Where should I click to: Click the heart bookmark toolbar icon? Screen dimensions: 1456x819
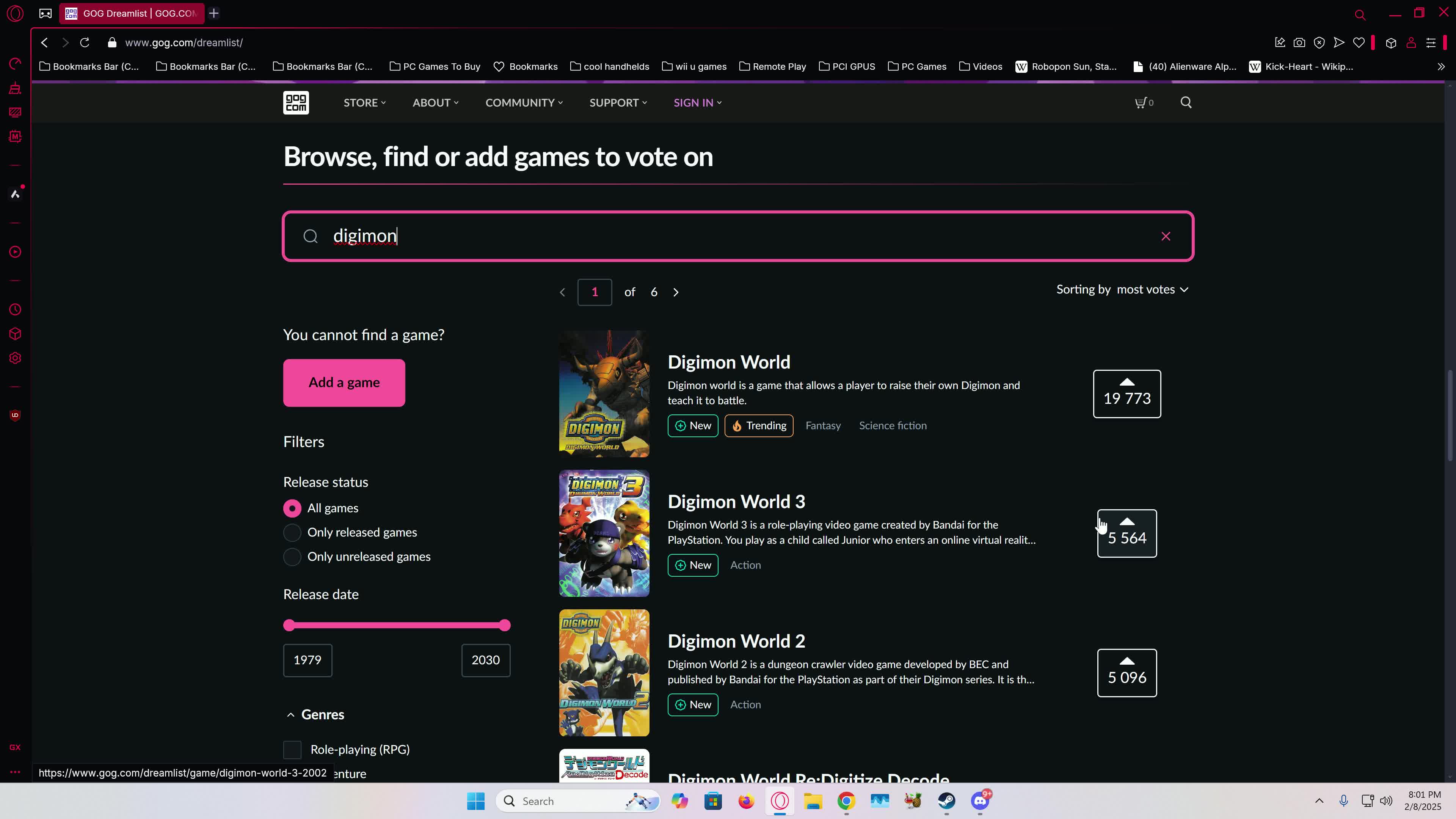coord(1359,42)
